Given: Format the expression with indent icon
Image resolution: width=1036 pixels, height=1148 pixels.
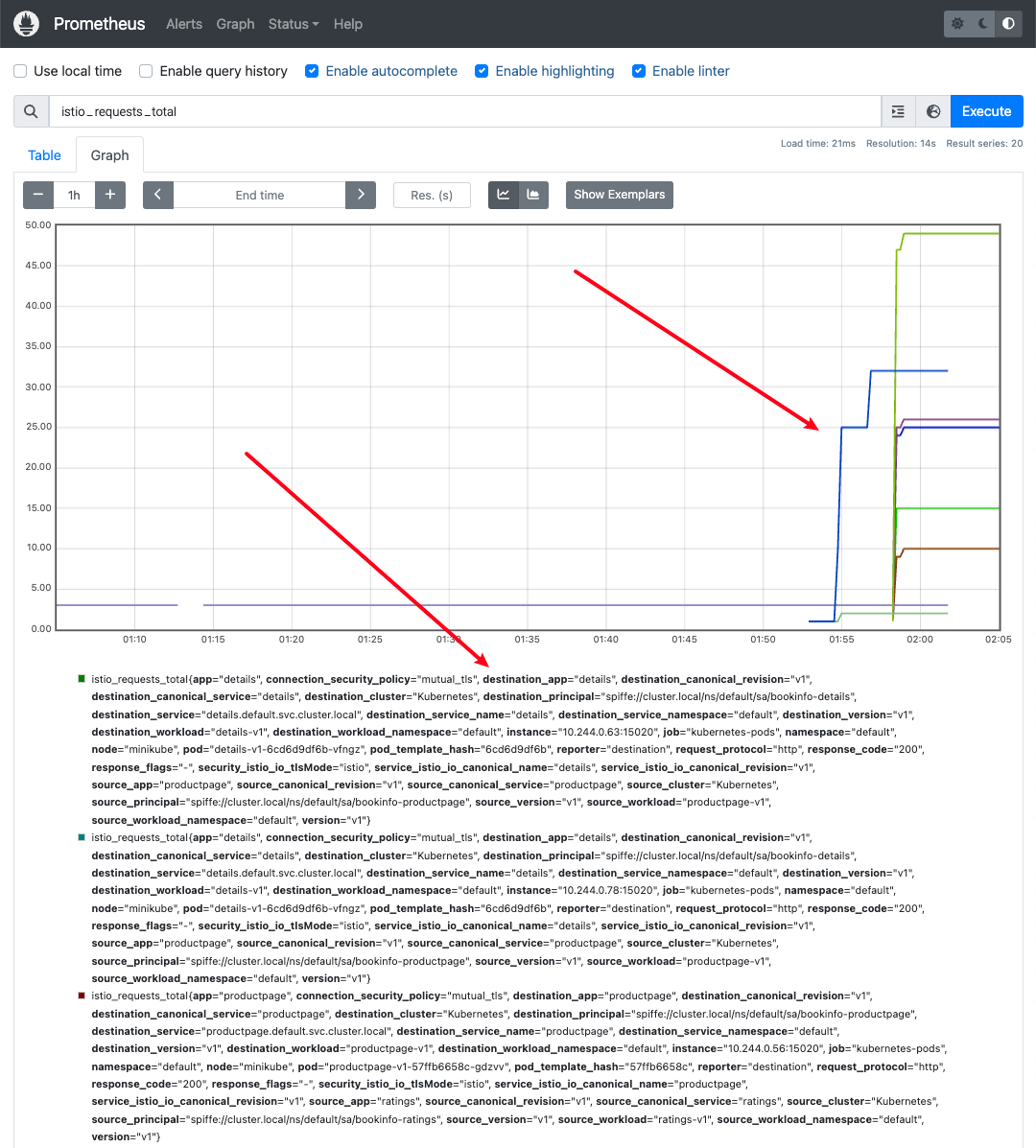Looking at the screenshot, I should click(x=899, y=111).
